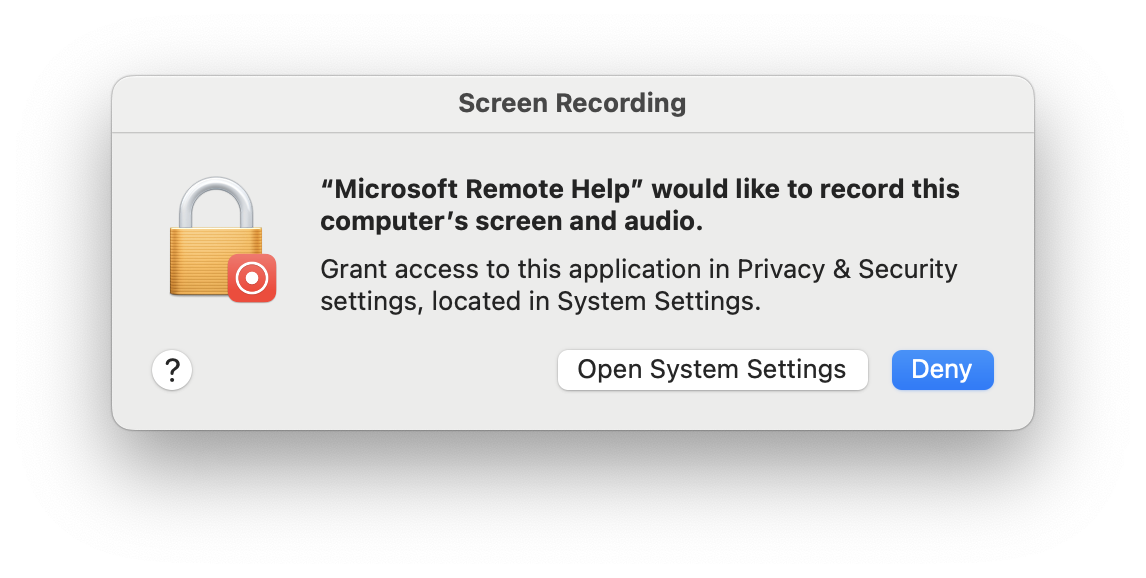
Task: Click the "settings," word starting second description line
Action: [372, 301]
